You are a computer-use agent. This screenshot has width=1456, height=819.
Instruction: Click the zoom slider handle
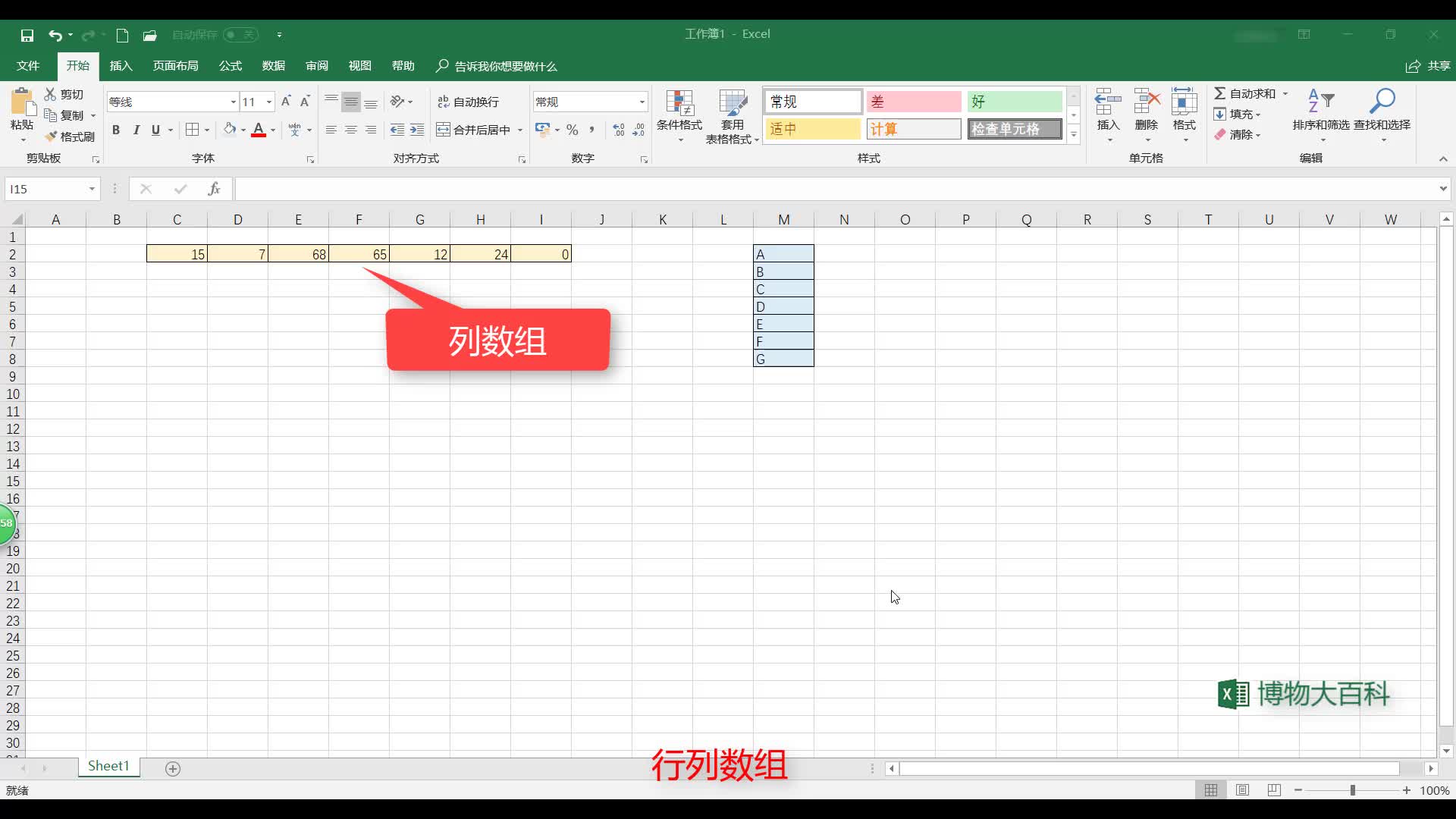[1352, 790]
